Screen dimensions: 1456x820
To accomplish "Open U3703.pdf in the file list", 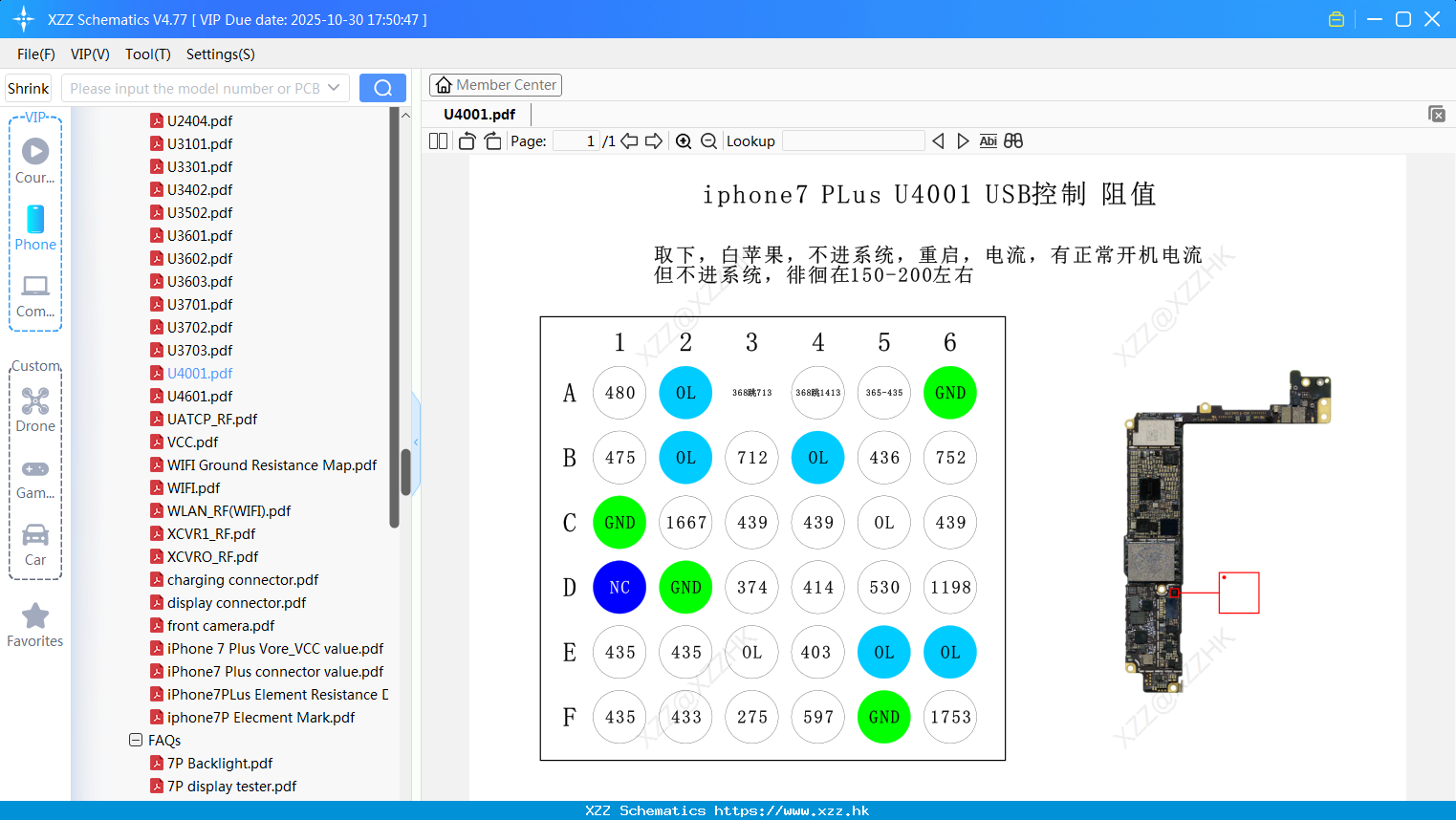I will [x=191, y=350].
